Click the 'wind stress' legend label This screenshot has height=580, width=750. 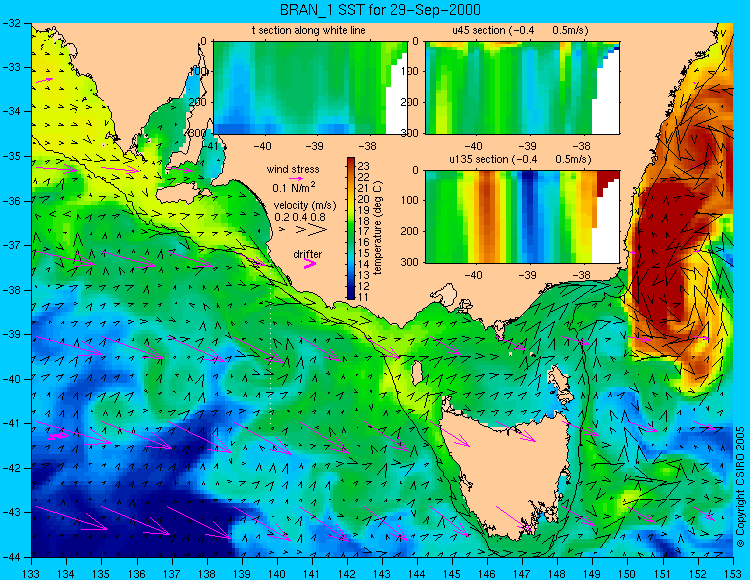point(293,169)
